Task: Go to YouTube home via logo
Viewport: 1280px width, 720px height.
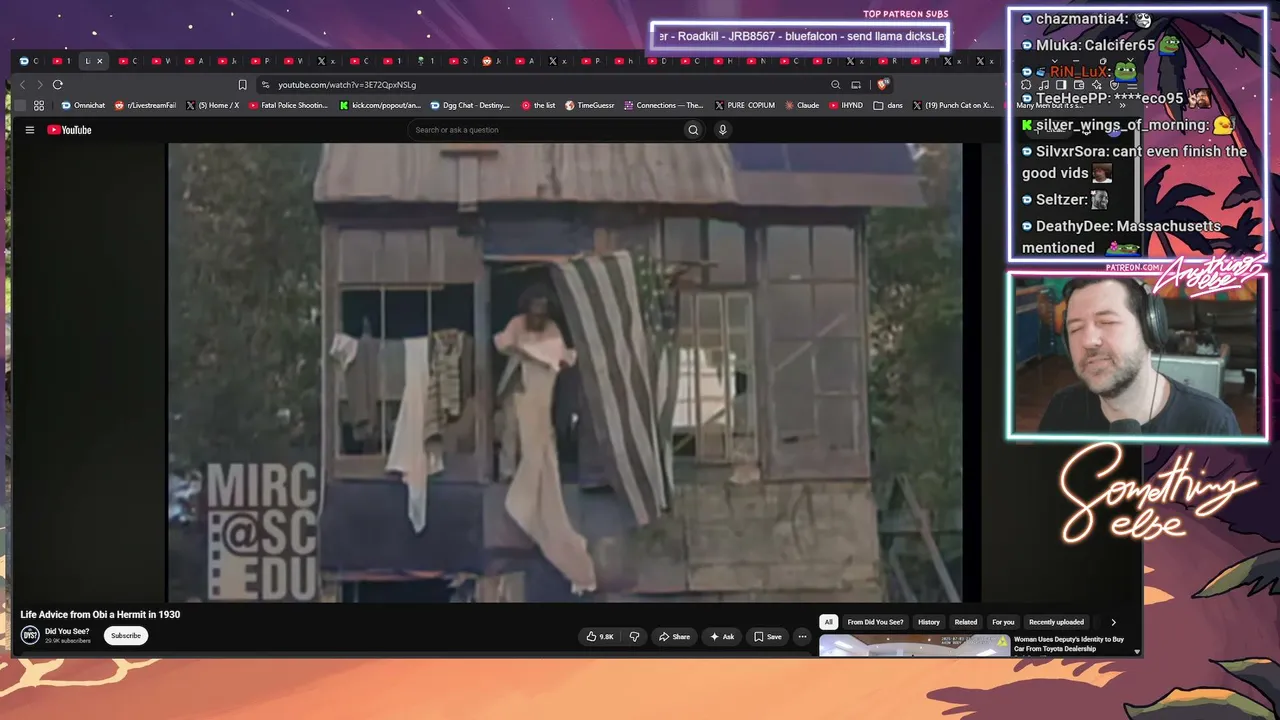Action: [x=69, y=130]
